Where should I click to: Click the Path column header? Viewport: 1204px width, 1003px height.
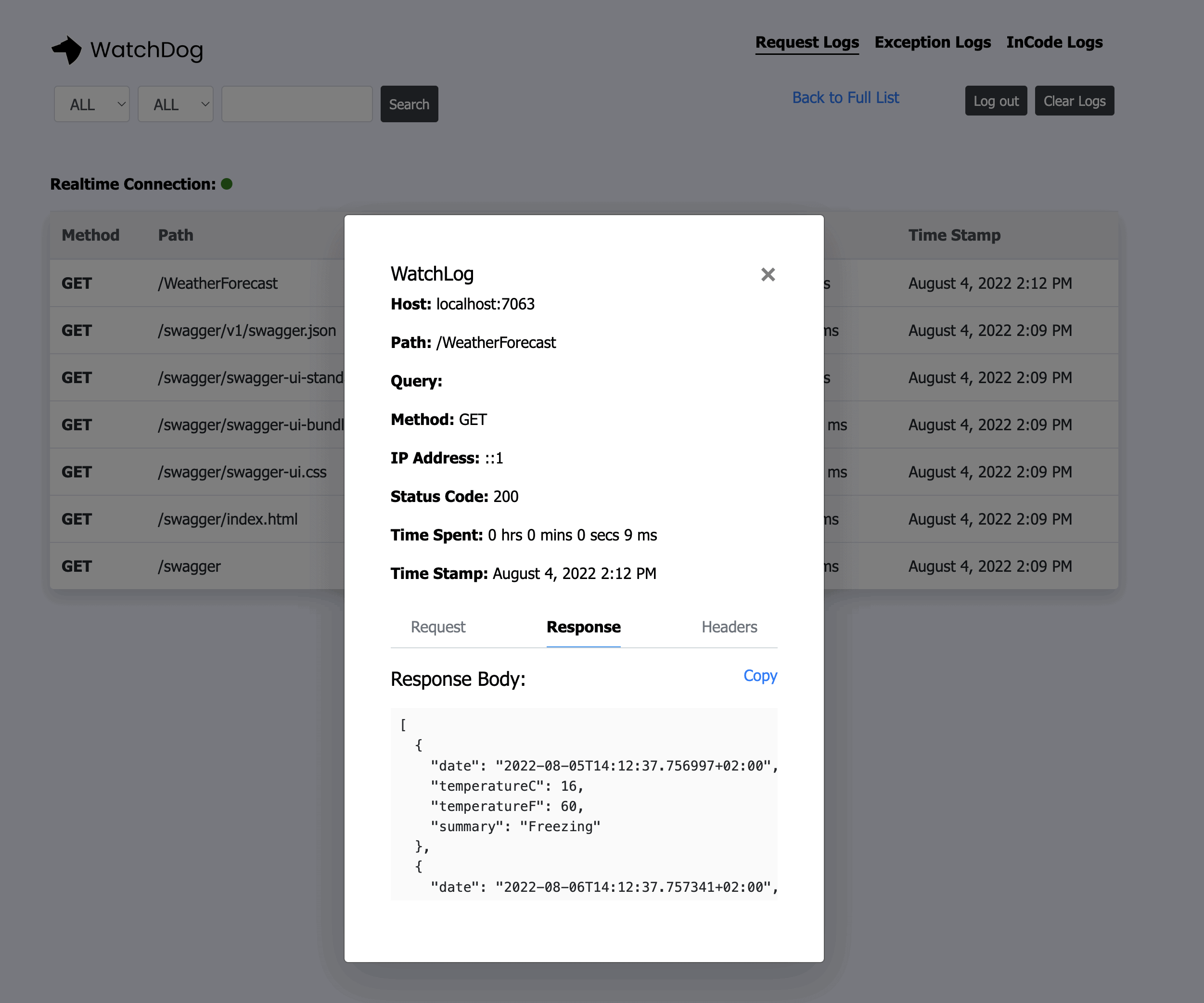tap(176, 235)
